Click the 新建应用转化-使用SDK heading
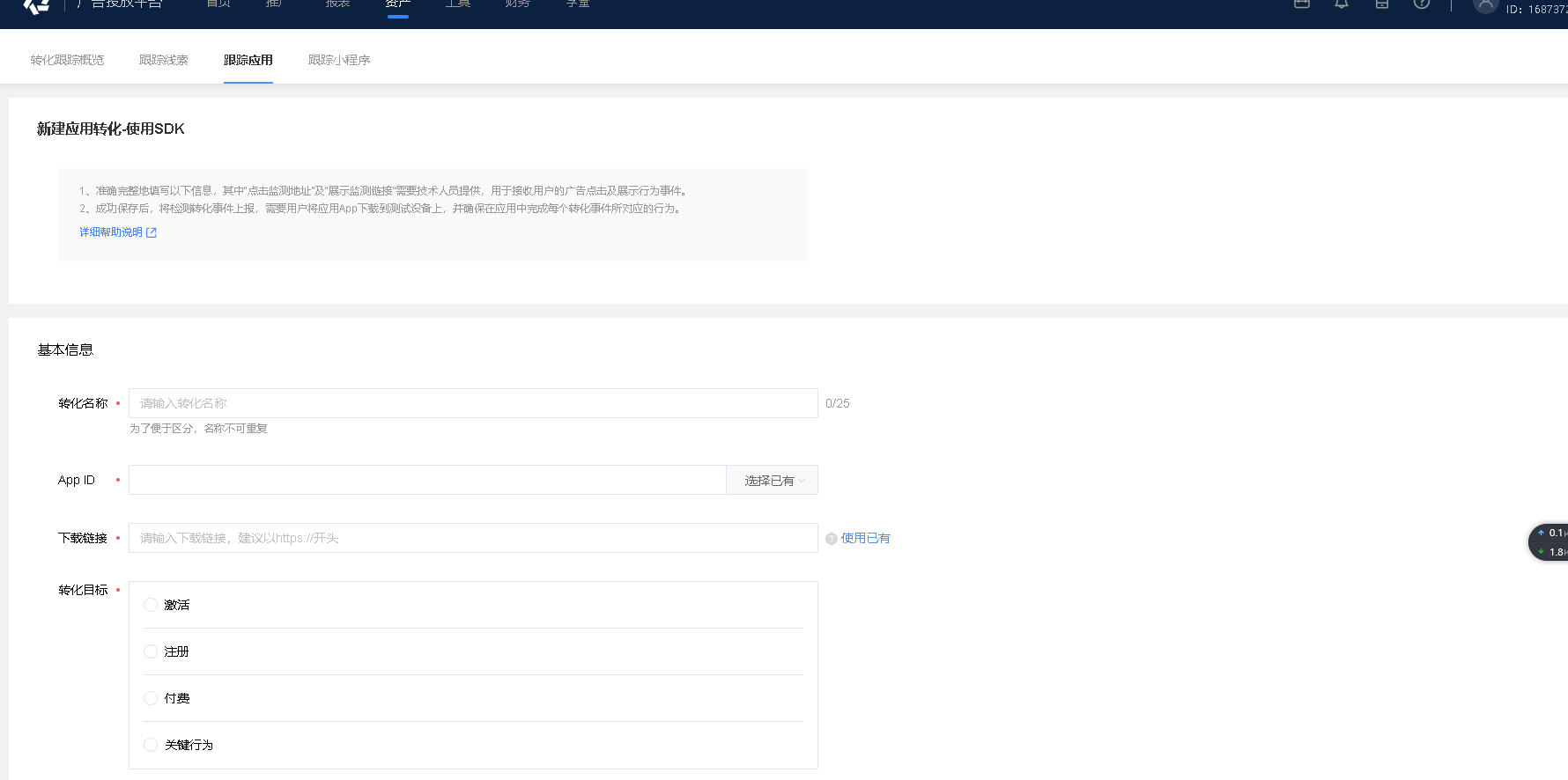 111,129
